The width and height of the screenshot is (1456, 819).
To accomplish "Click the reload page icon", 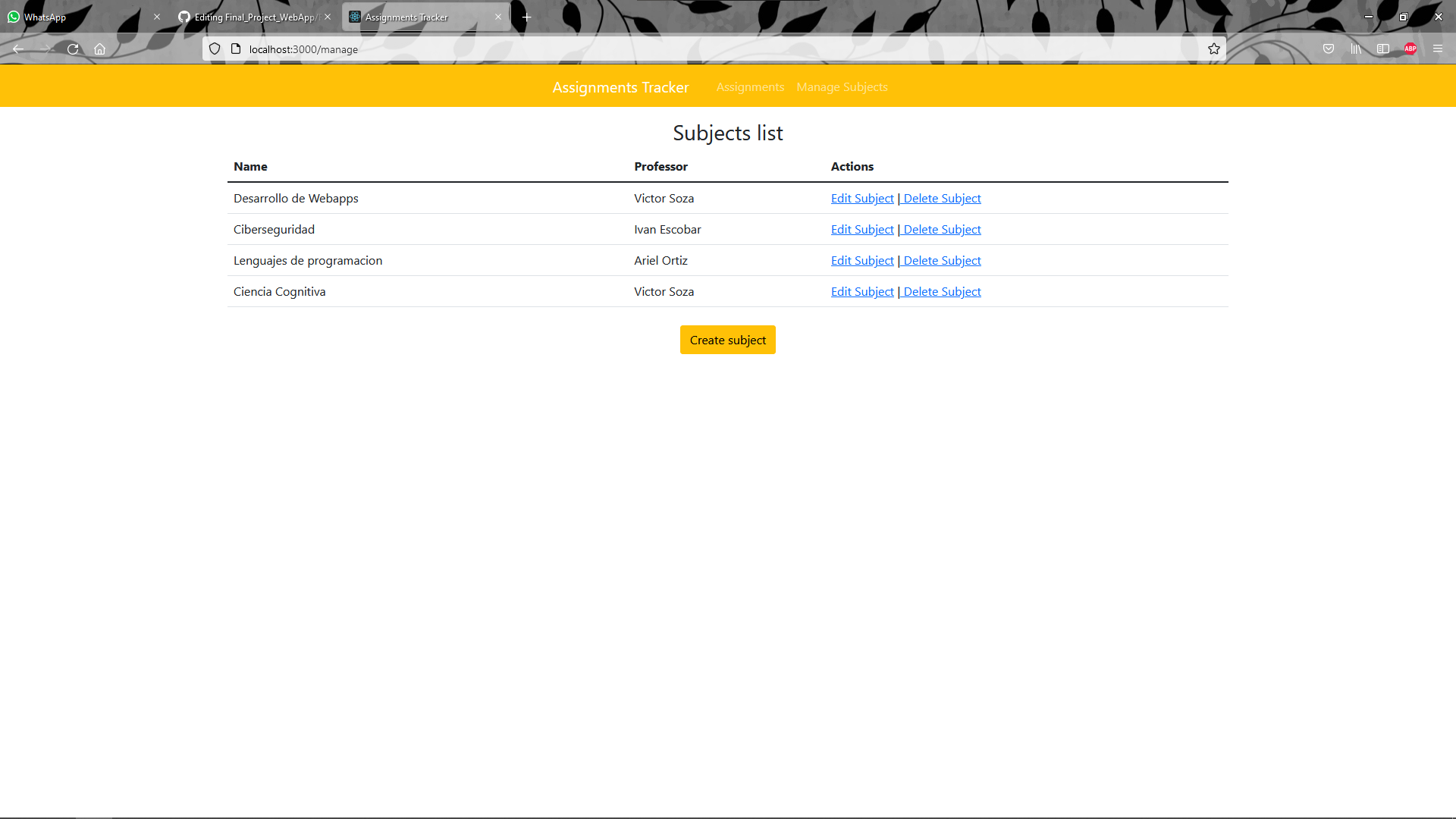I will pos(73,49).
